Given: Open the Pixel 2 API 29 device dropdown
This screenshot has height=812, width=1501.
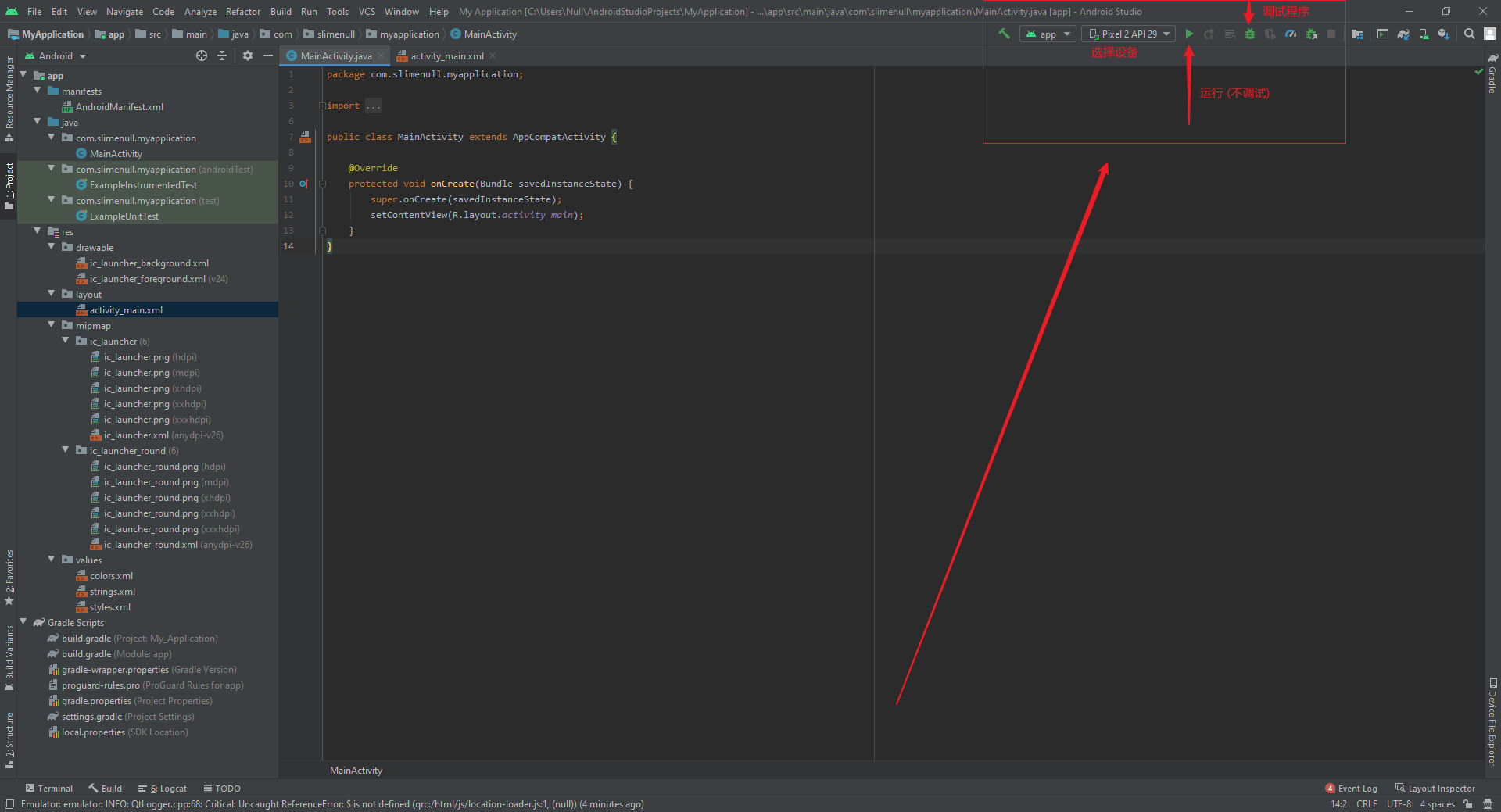Looking at the screenshot, I should coord(1129,34).
